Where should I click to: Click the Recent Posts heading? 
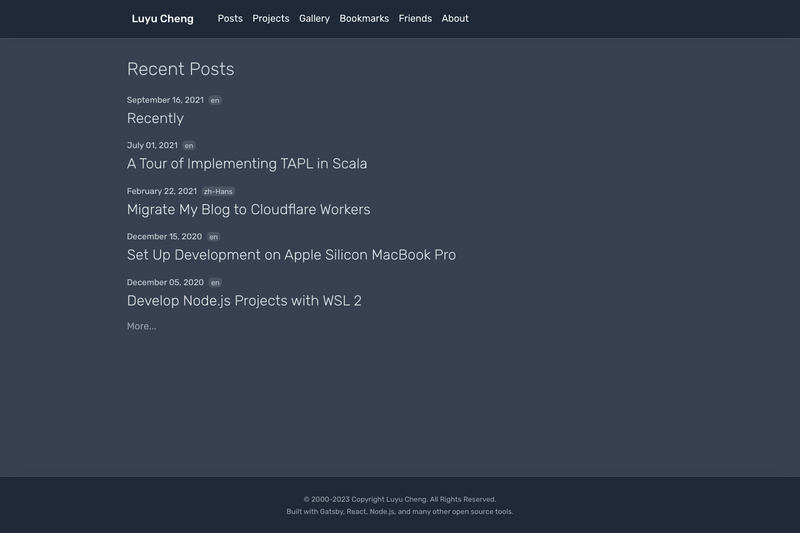181,69
